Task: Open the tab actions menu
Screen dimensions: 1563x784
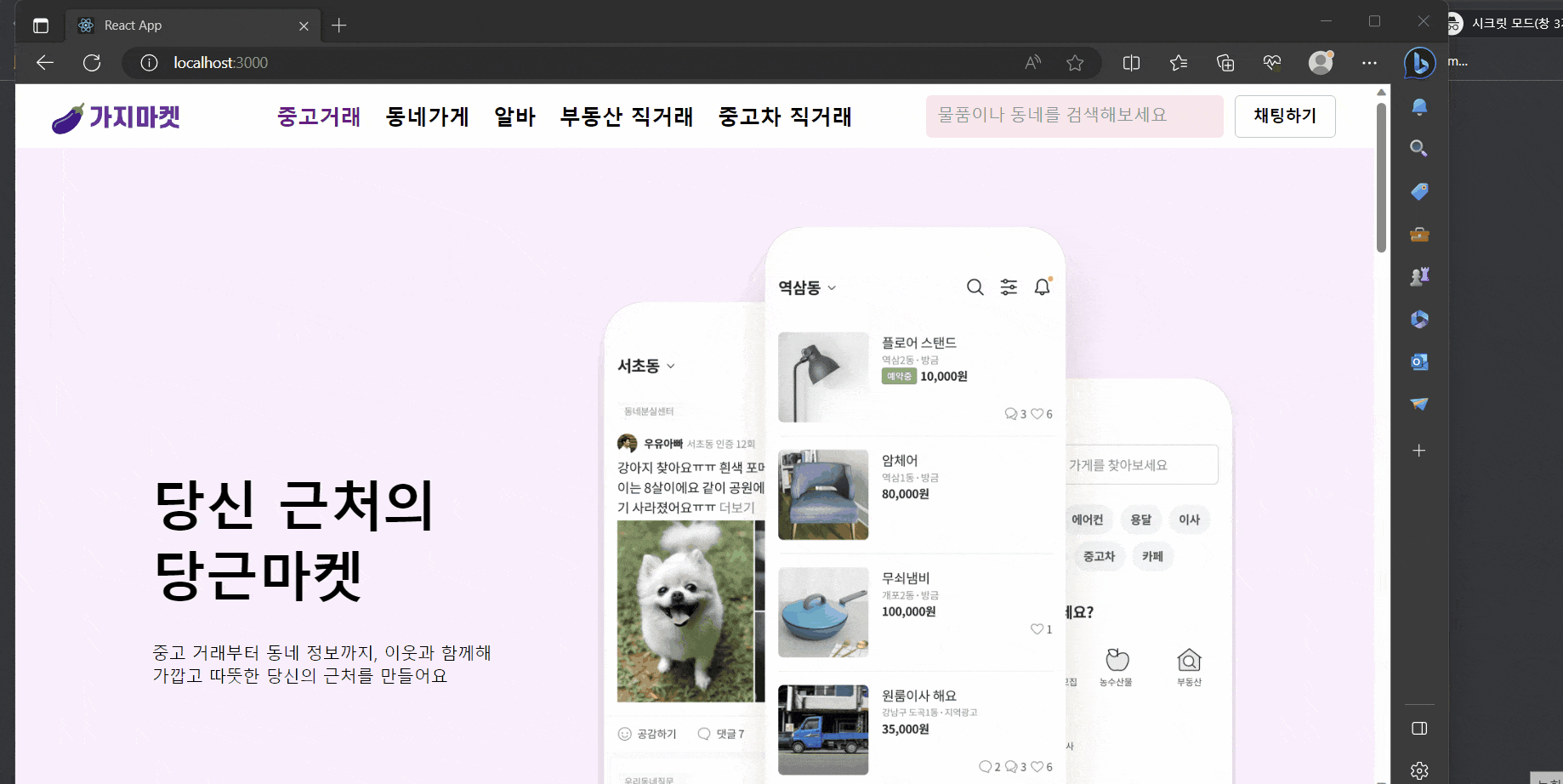Action: 41,26
